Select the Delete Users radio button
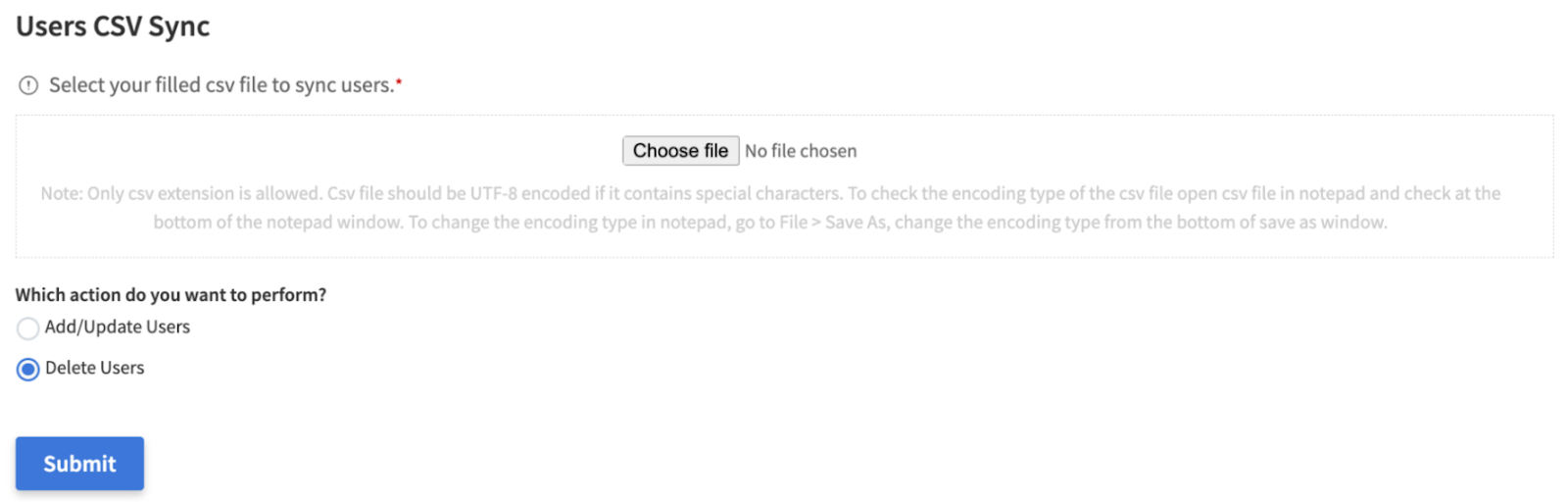Viewport: 1568px width, 502px height. pyautogui.click(x=28, y=370)
